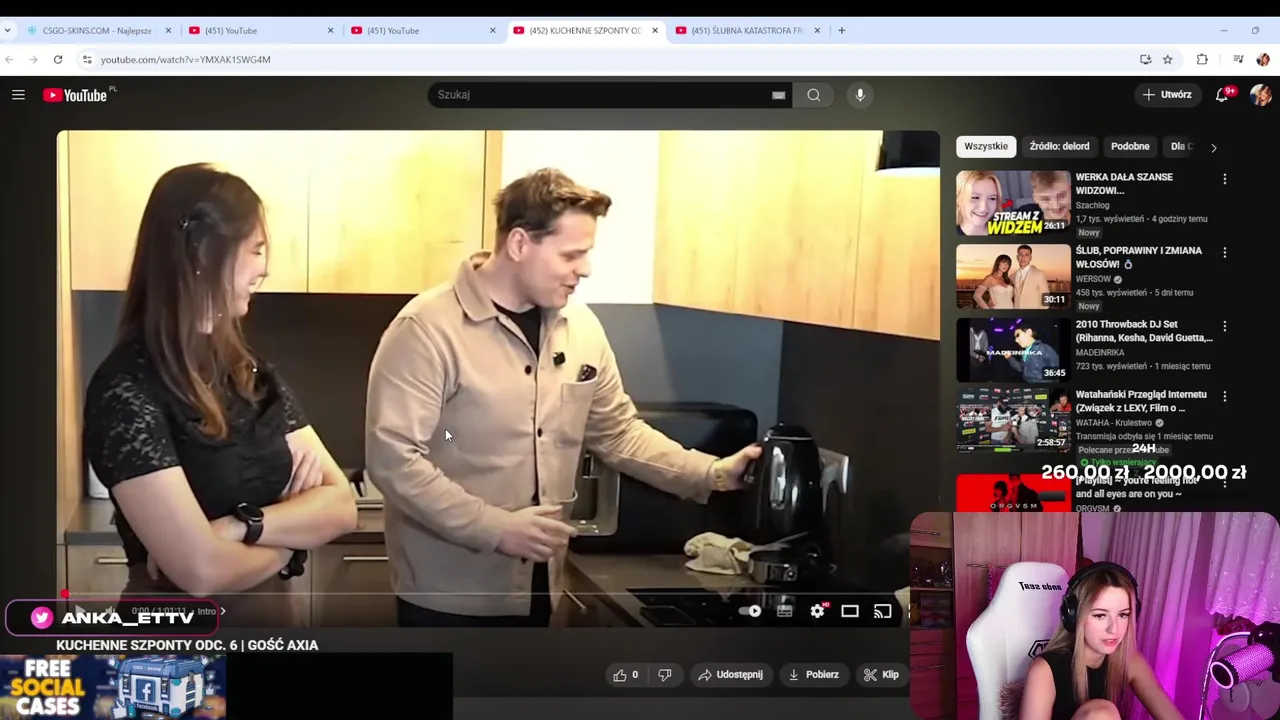View site information icon in address bar
Image resolution: width=1280 pixels, height=720 pixels.
(87, 59)
